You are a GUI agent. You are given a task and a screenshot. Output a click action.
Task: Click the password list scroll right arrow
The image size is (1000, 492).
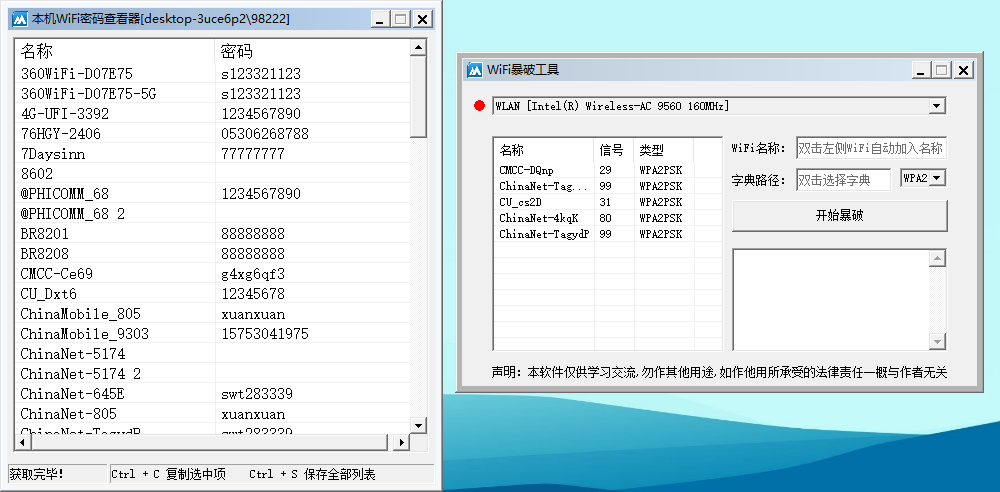402,443
